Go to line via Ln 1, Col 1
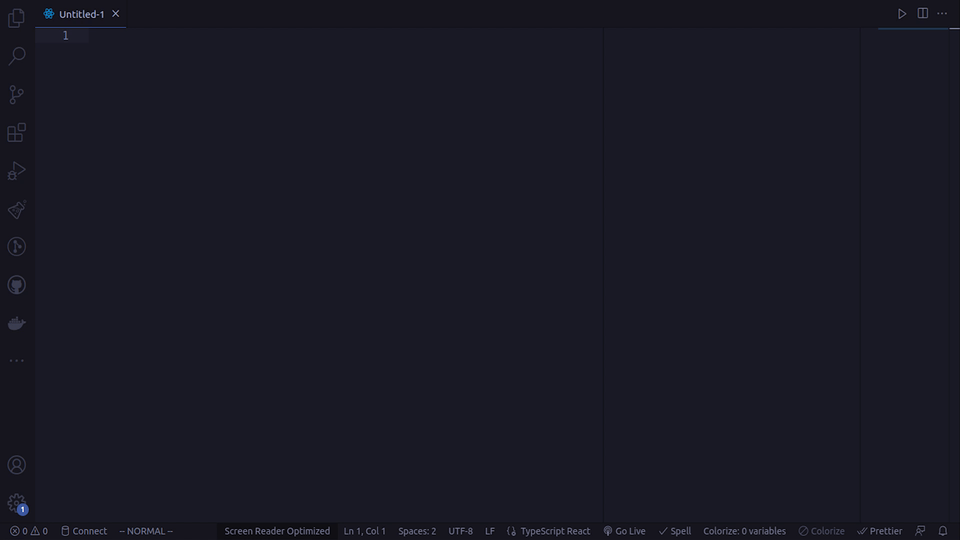 pyautogui.click(x=364, y=531)
